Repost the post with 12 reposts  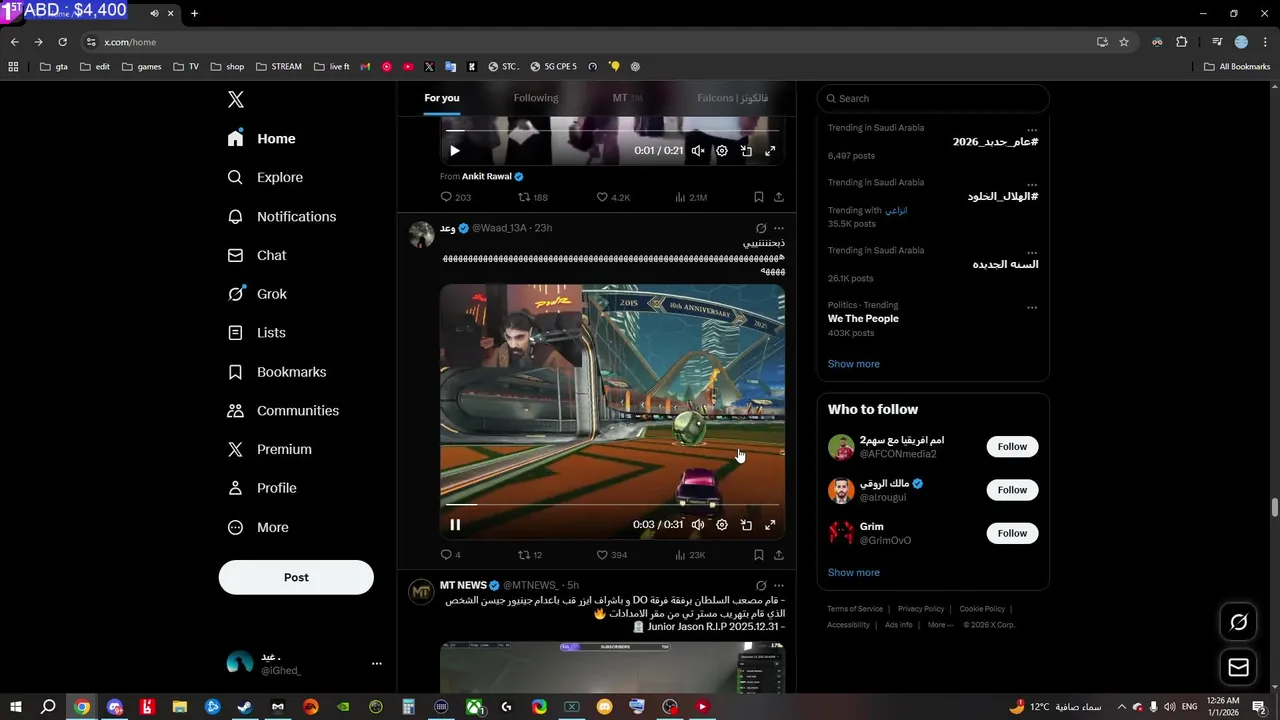click(530, 555)
